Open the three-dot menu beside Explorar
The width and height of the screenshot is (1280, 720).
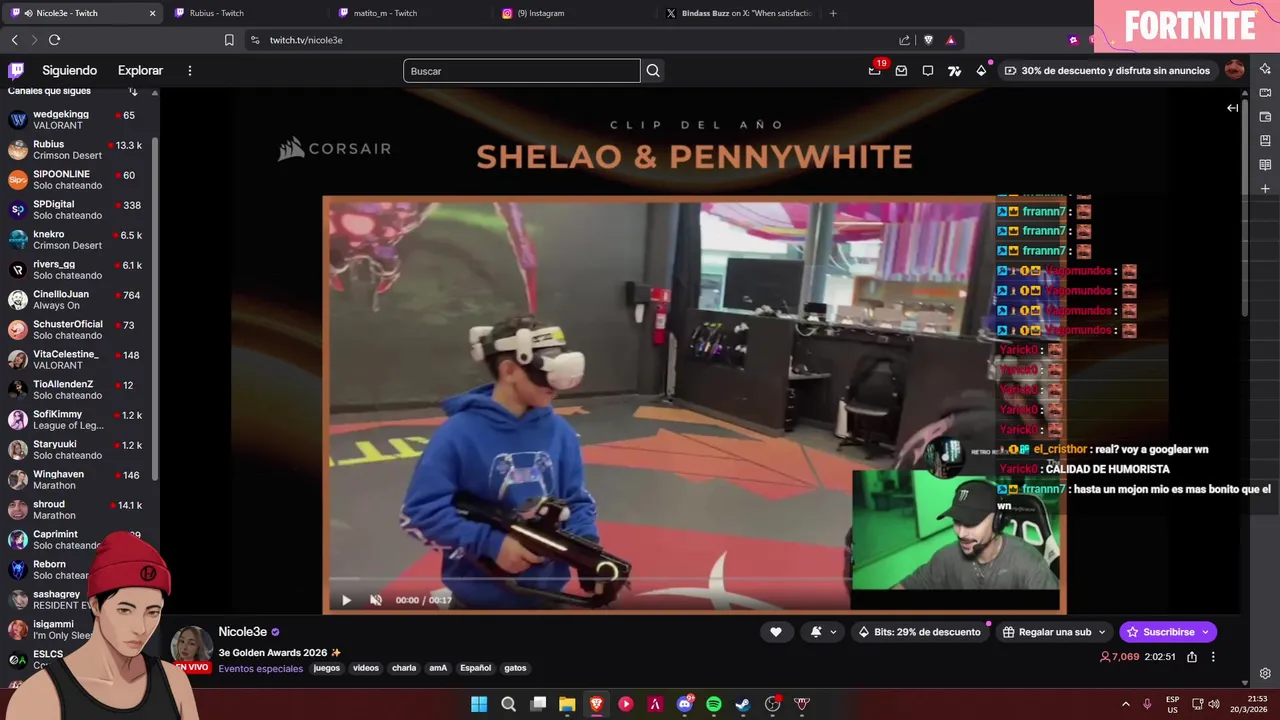190,71
